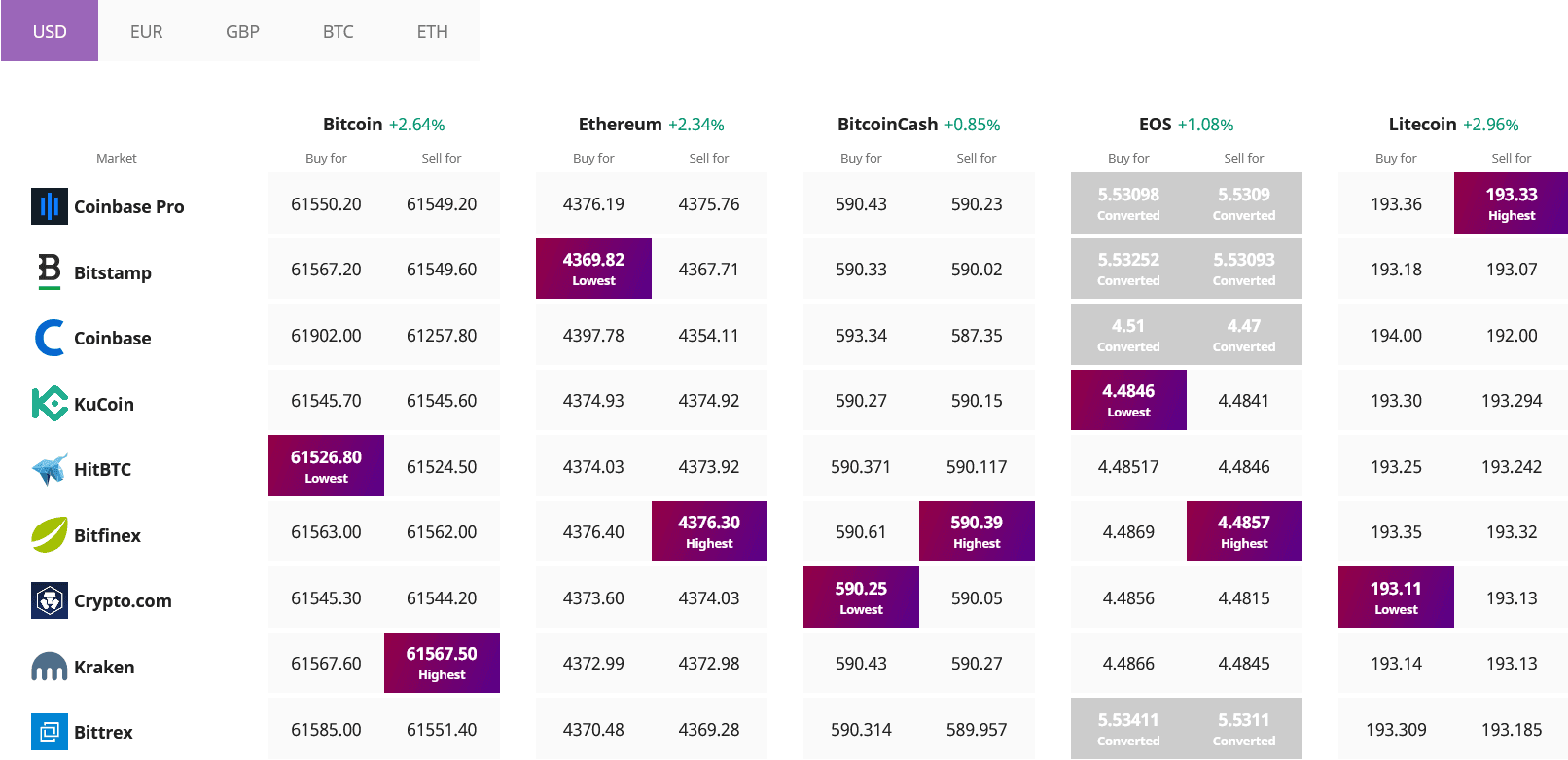The height and width of the screenshot is (760, 1568).
Task: Switch to the BTC currency tab
Action: coord(338,31)
